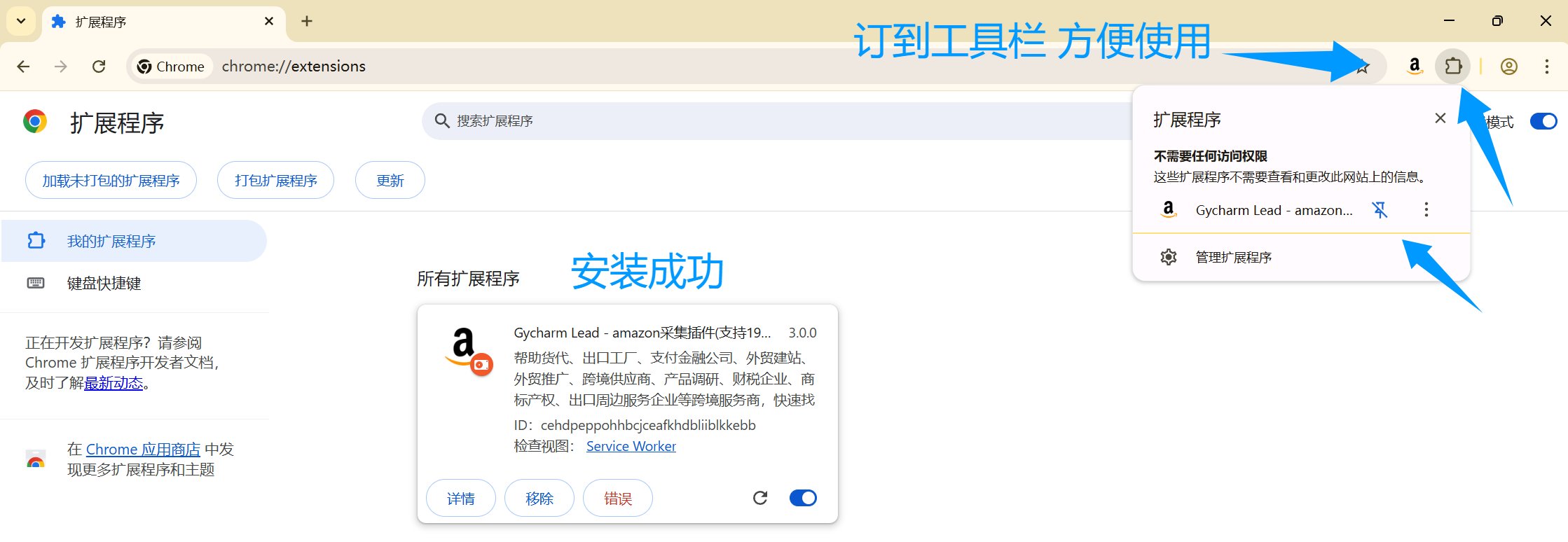
Task: Click the extensions puzzle icon in toolbar
Action: (1453, 67)
